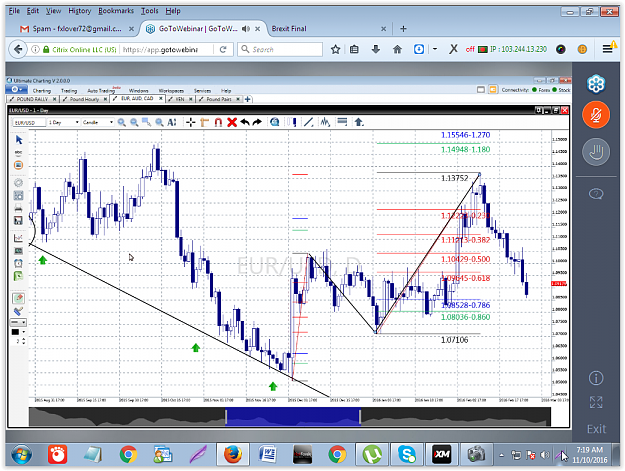Switch to the POUND RALLY workspace tab
This screenshot has height=471, width=625.
pyautogui.click(x=32, y=99)
